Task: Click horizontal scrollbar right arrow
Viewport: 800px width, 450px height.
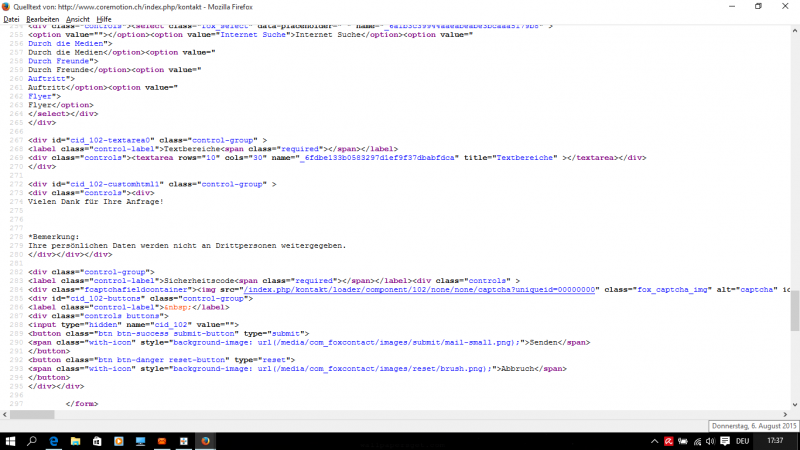Action: pyautogui.click(x=785, y=415)
